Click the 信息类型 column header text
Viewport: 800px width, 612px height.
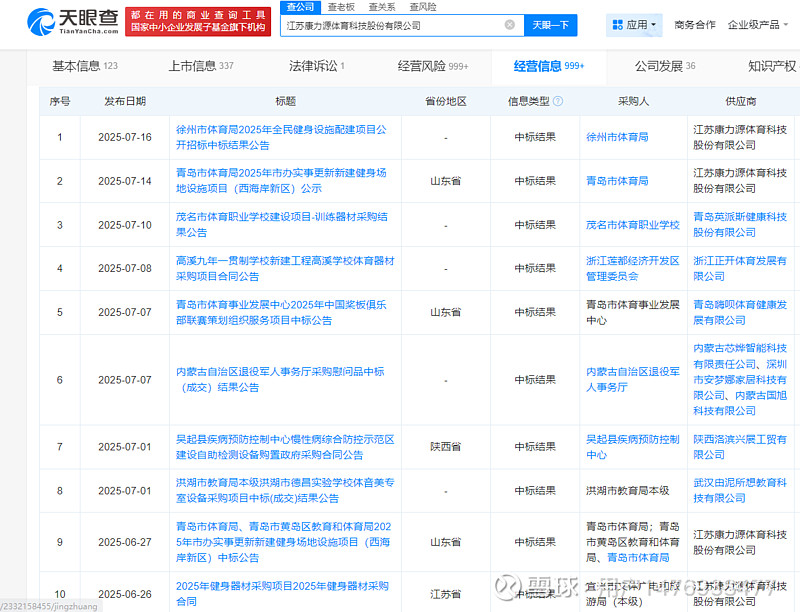529,101
